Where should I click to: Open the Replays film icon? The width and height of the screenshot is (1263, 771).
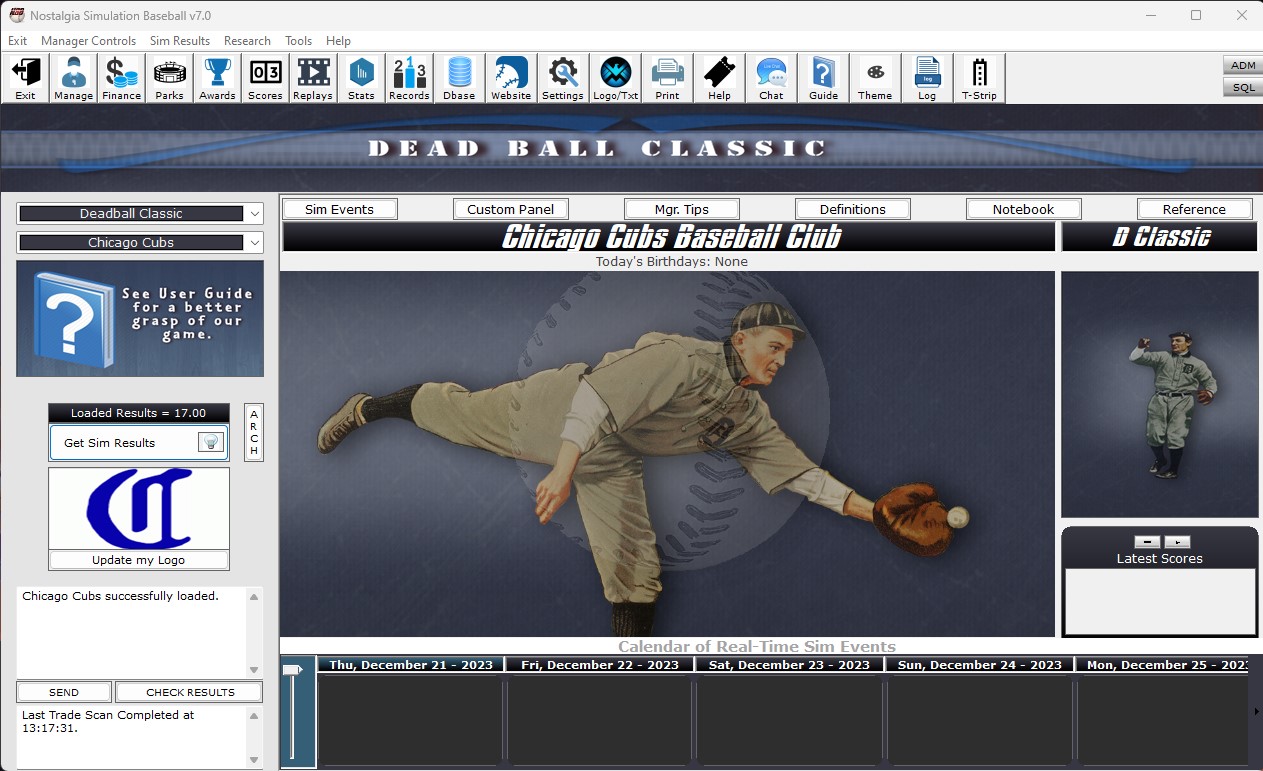[x=313, y=78]
